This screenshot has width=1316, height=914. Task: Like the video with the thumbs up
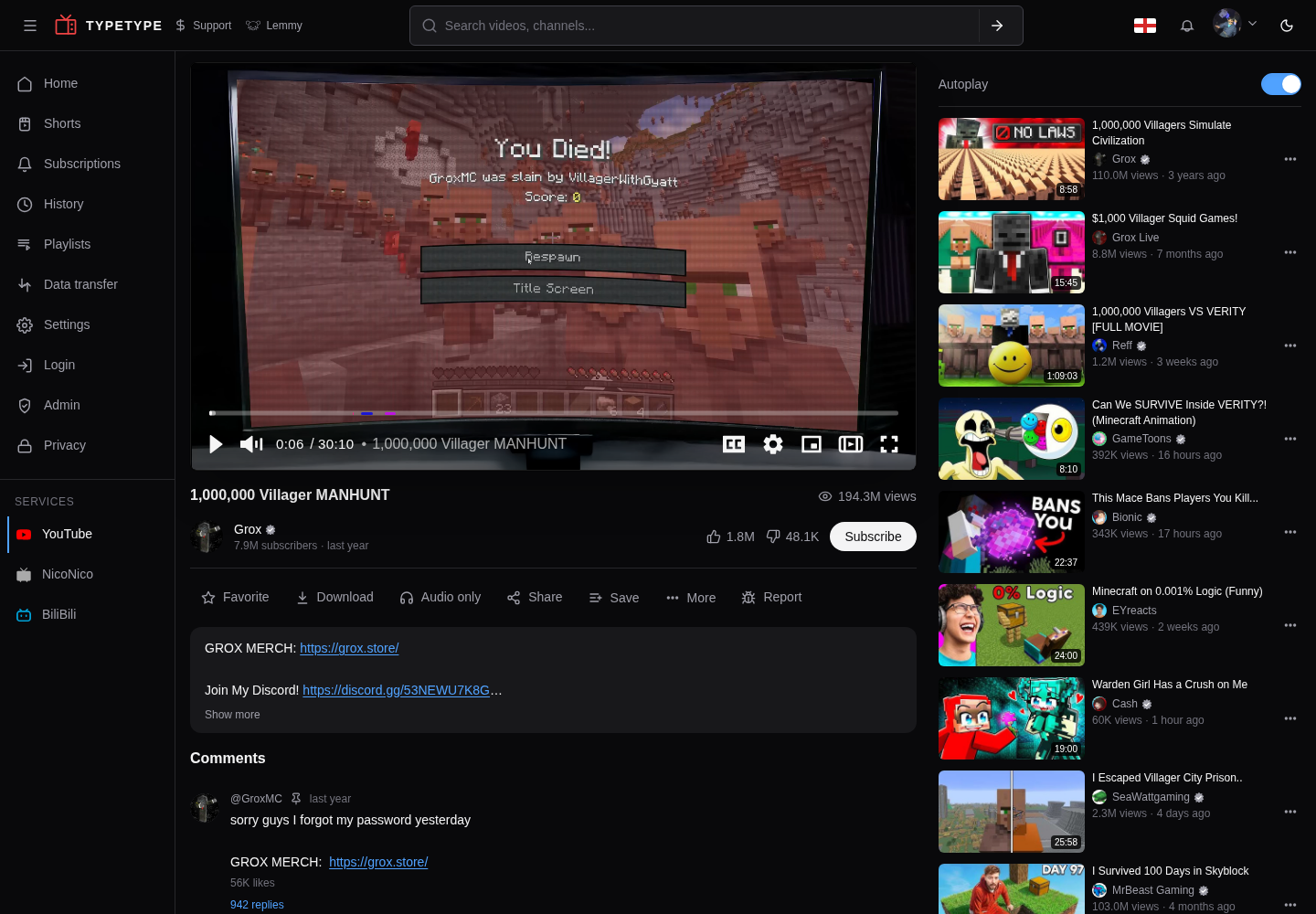pyautogui.click(x=730, y=537)
